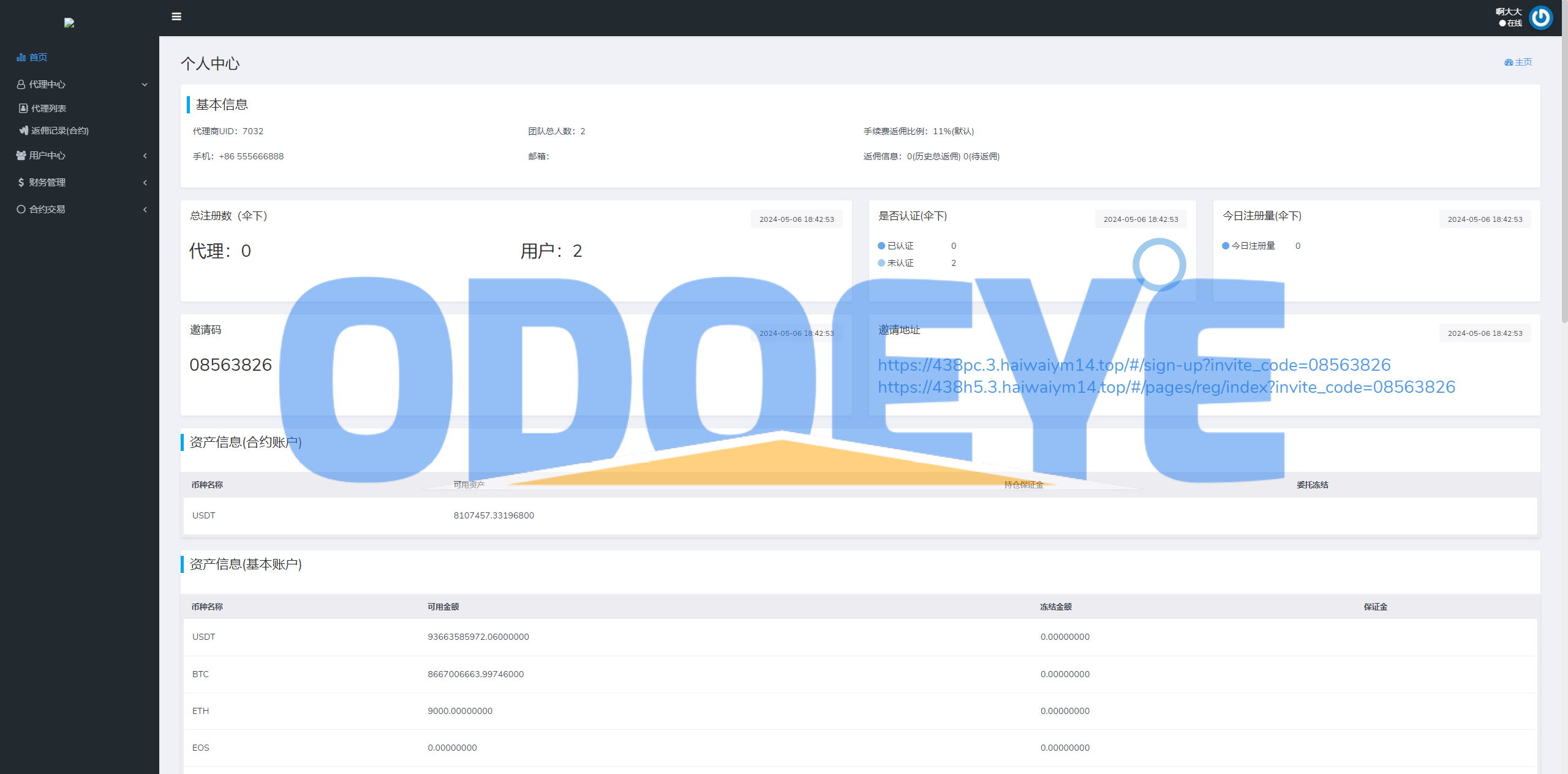Image resolution: width=1568 pixels, height=774 pixels.
Task: Click 个人中心 page title
Action: [x=210, y=64]
